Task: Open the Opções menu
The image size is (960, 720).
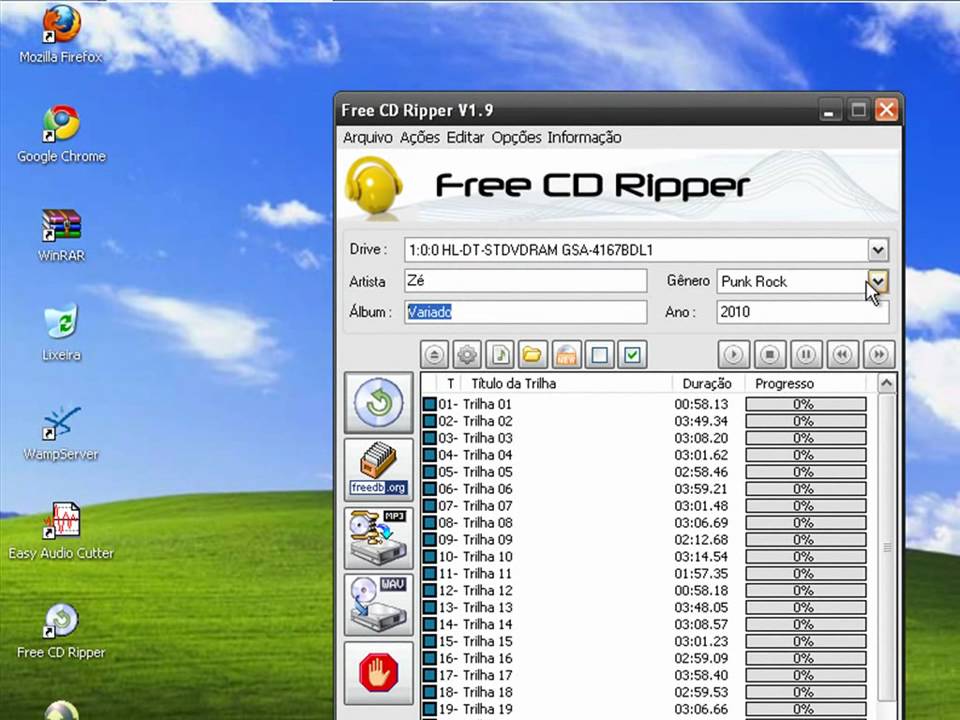Action: point(517,137)
